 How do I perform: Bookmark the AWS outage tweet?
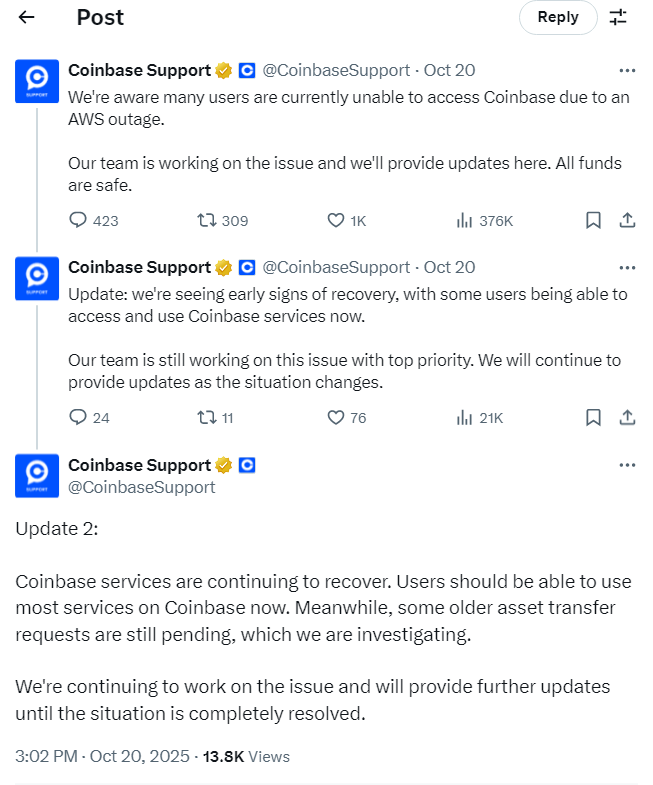point(593,220)
